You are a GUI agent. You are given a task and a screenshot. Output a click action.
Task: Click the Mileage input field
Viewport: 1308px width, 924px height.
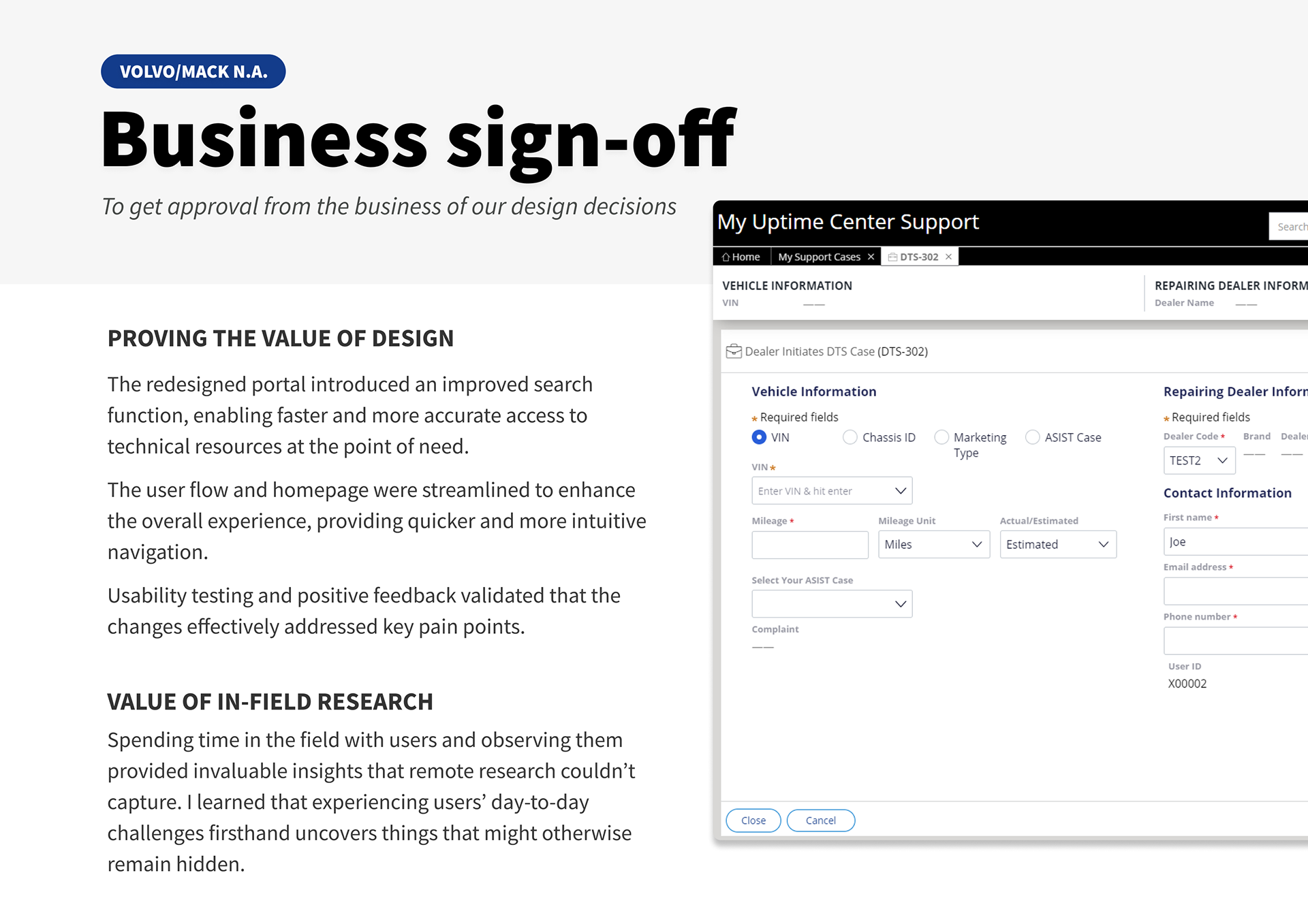[x=809, y=545]
